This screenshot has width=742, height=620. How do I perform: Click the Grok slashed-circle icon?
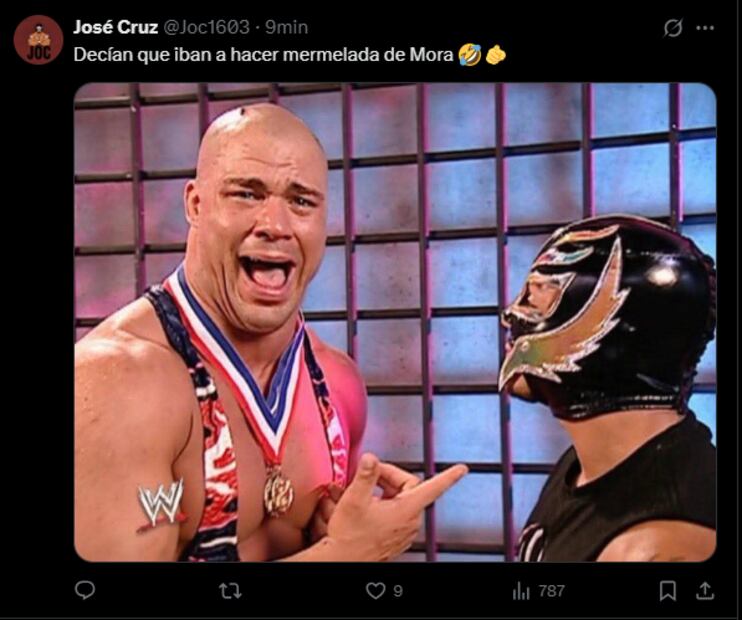672,28
